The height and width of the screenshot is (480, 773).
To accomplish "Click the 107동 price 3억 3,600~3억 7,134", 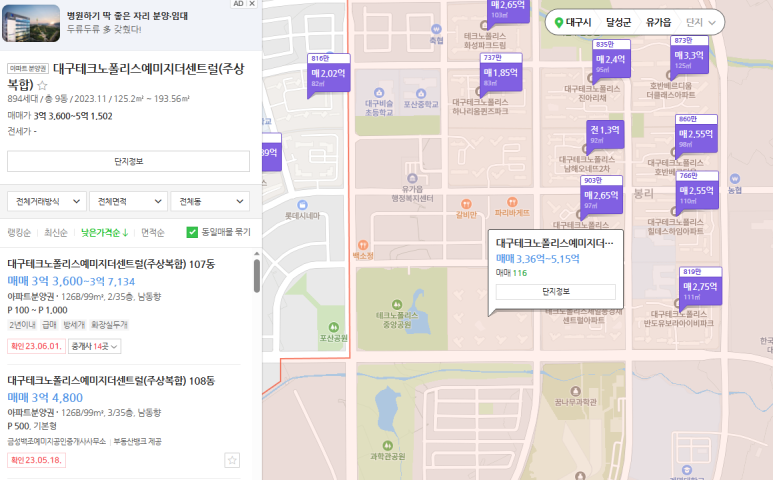I will 71,281.
